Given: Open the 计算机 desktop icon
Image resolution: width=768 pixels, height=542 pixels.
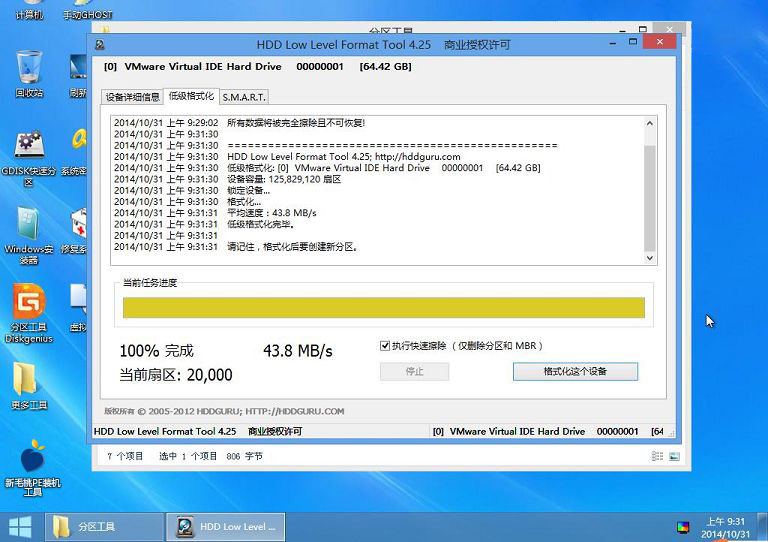Looking at the screenshot, I should [x=29, y=11].
